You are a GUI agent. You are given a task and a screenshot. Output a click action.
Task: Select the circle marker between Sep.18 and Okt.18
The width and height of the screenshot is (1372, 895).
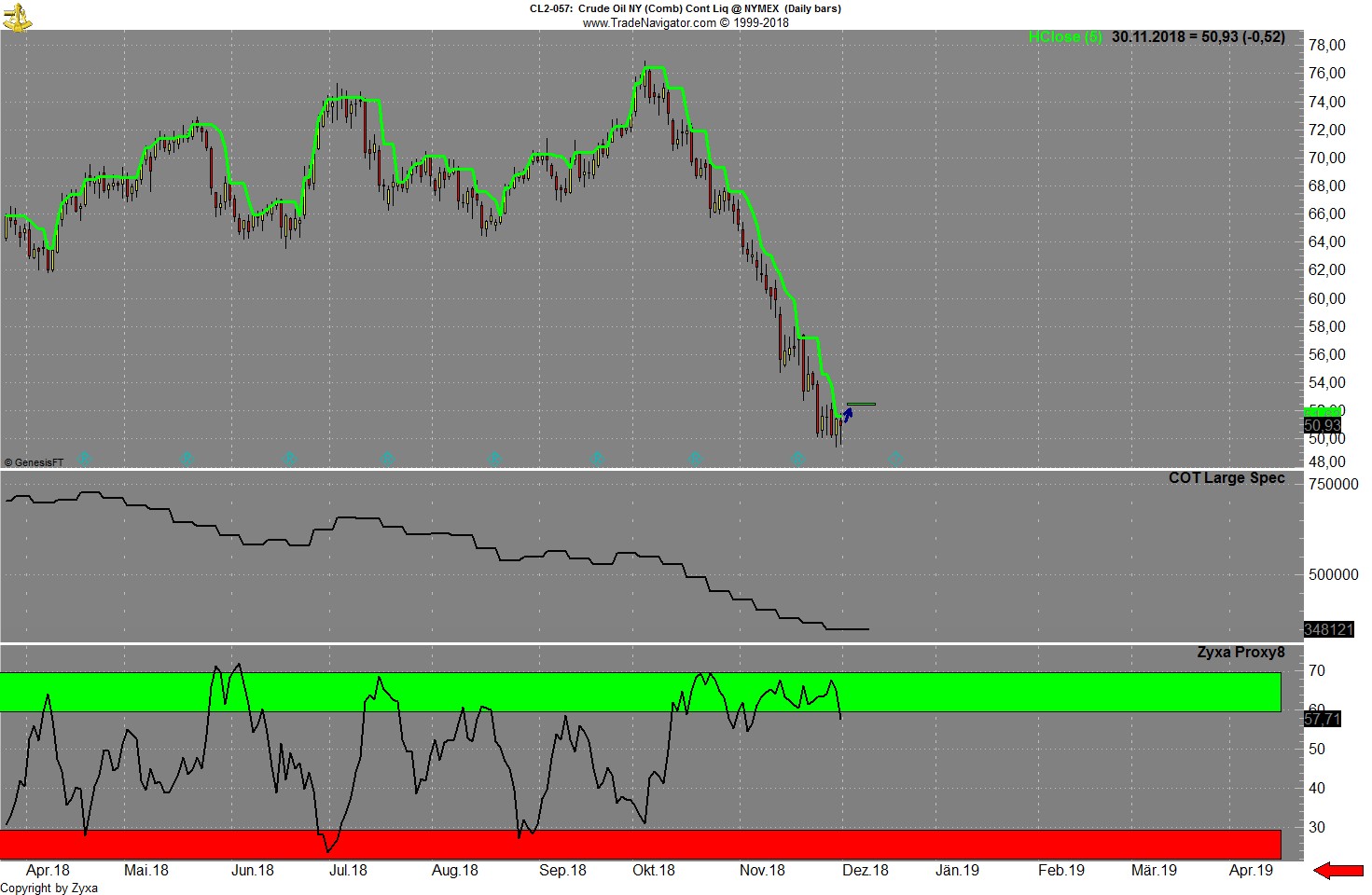click(597, 458)
